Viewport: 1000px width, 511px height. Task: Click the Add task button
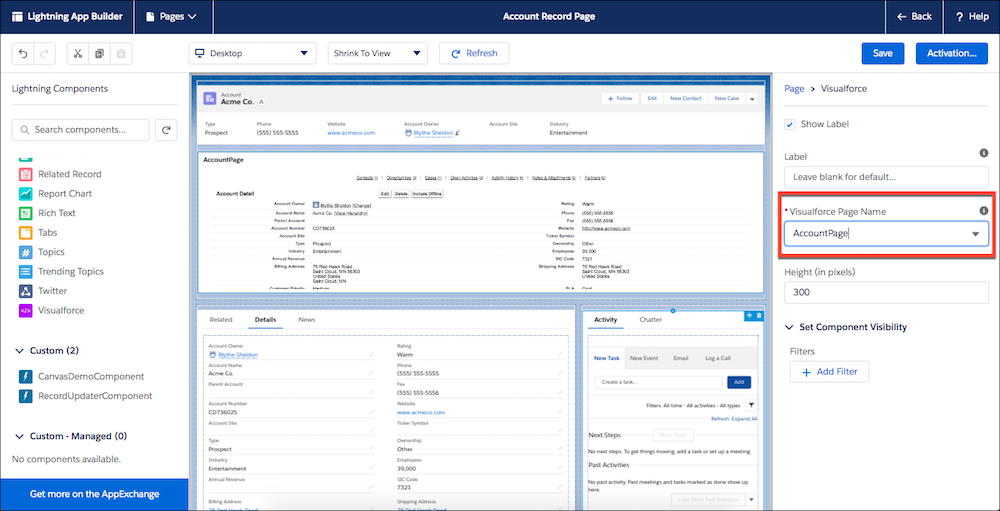tap(739, 382)
